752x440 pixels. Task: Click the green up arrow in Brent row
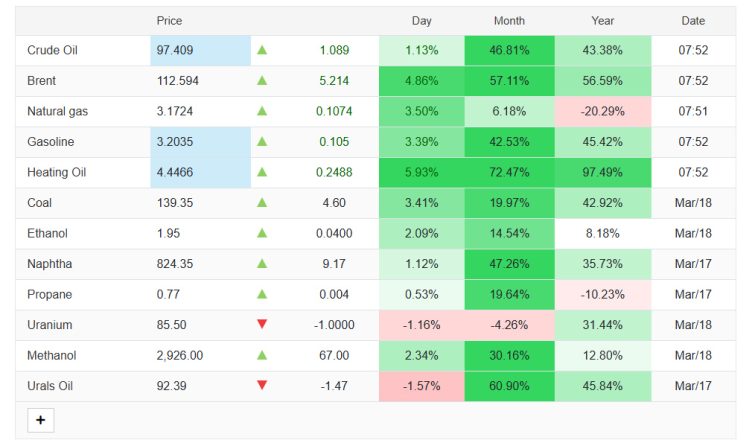pyautogui.click(x=262, y=81)
